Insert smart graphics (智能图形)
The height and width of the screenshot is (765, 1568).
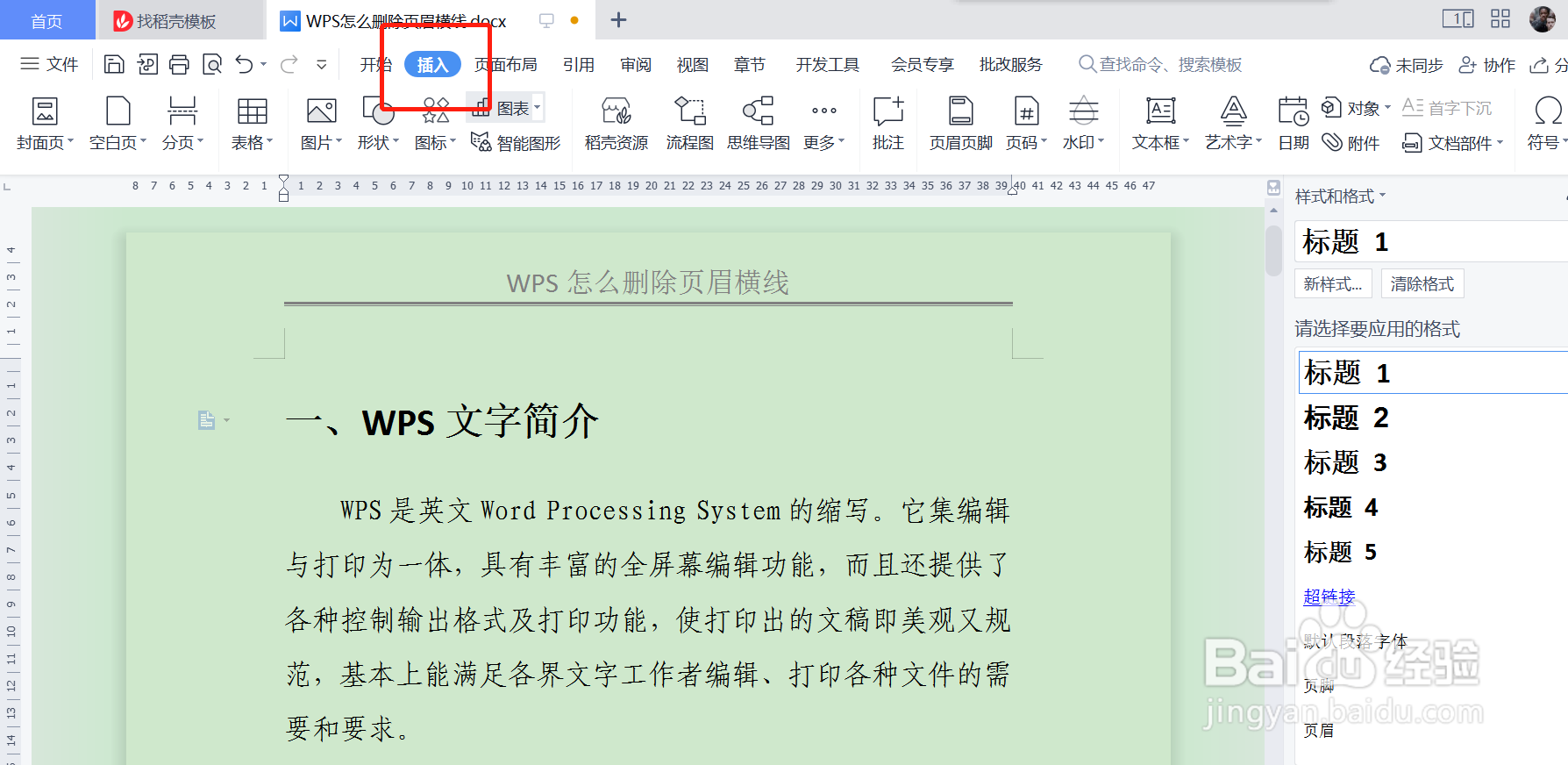click(516, 142)
